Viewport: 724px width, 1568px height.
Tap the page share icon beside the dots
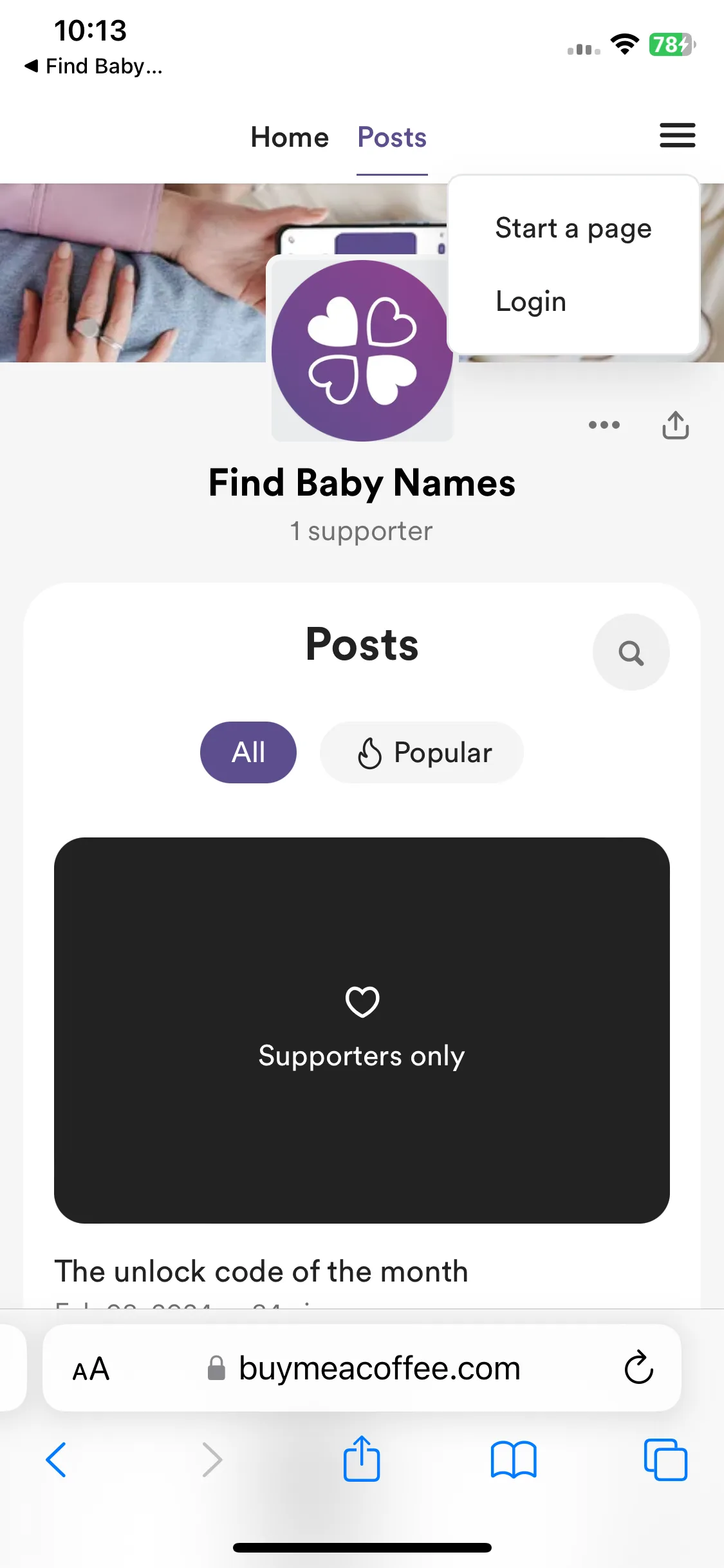point(676,425)
